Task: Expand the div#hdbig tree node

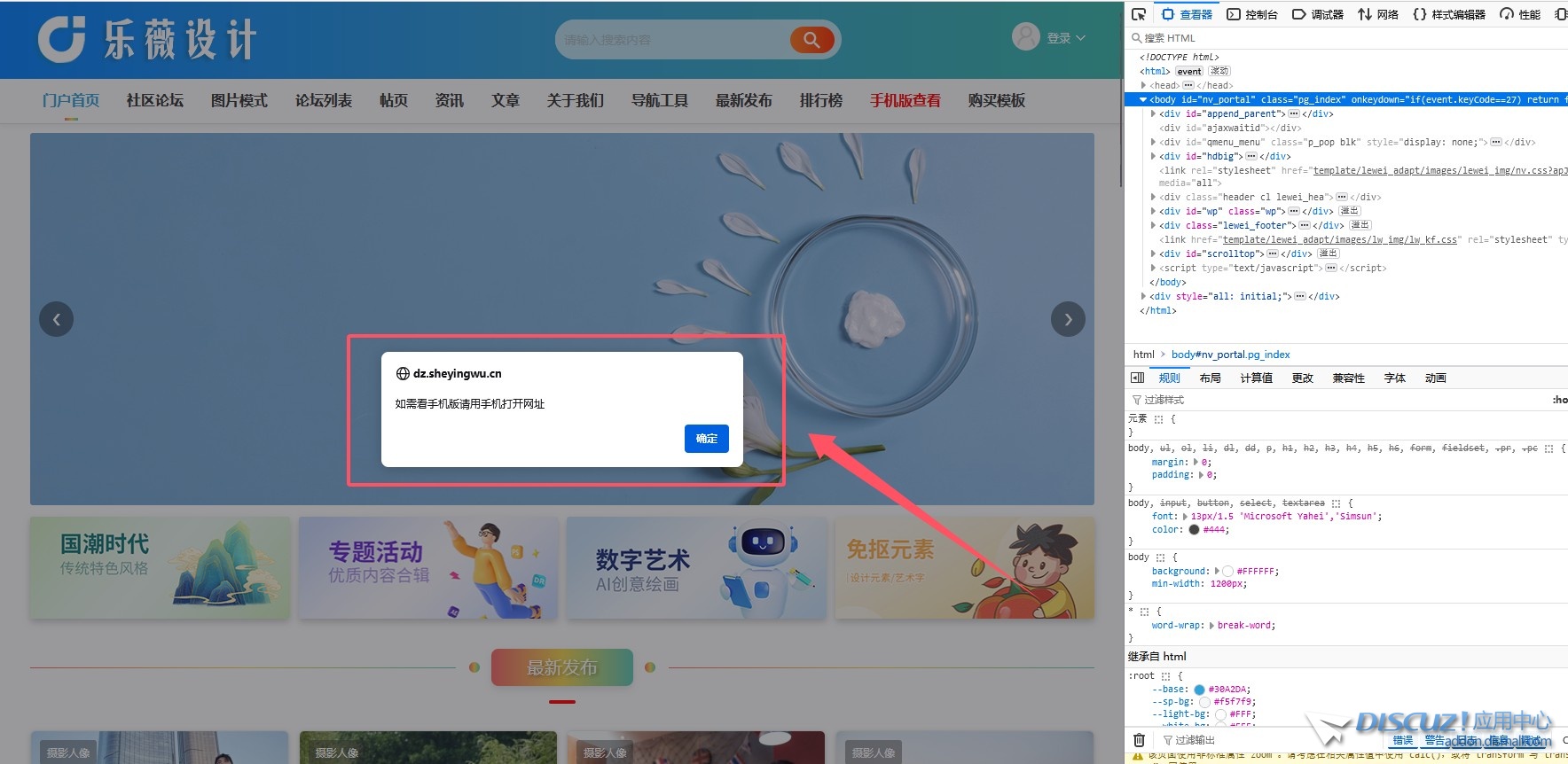Action: 1153,157
